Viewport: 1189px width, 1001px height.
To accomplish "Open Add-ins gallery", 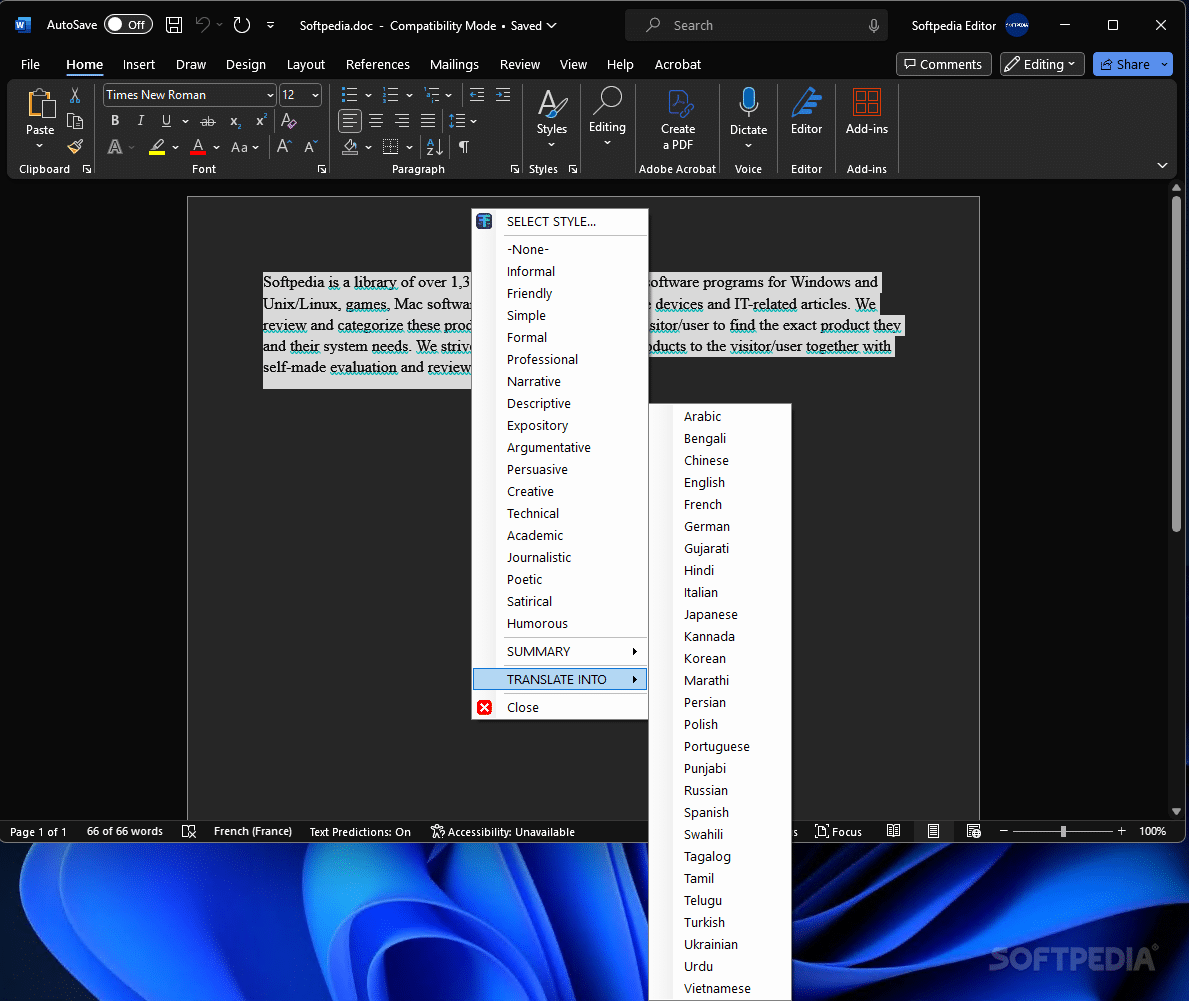I will (x=866, y=111).
